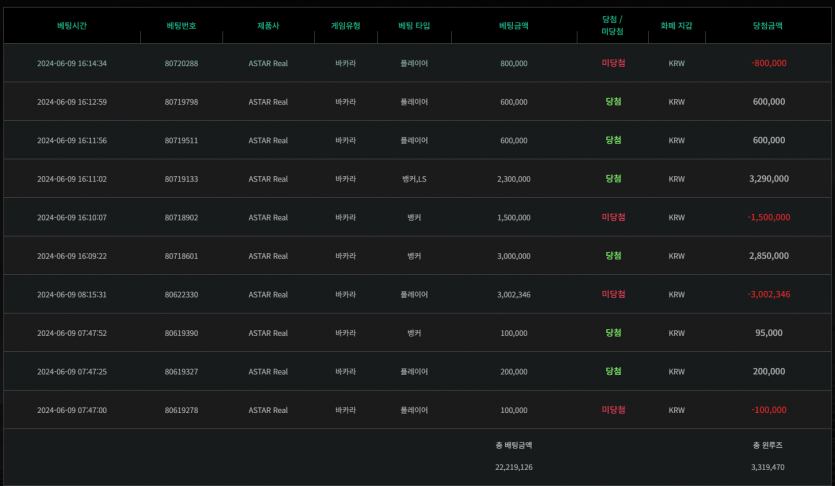The image size is (835, 486).
Task: Click the red -3,002,346 payout value
Action: point(768,294)
